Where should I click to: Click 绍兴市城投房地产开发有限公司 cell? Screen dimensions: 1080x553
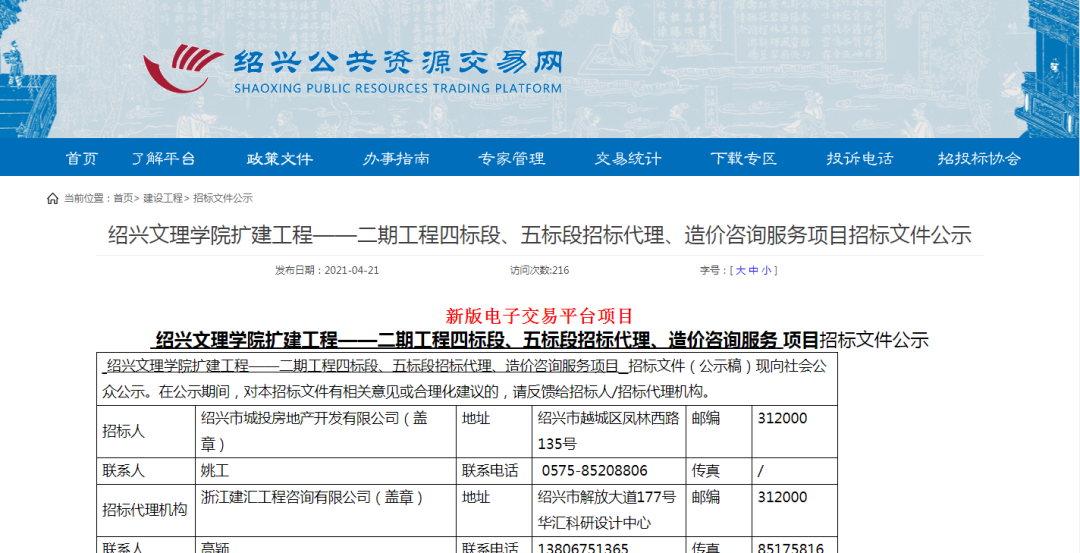pyautogui.click(x=325, y=431)
